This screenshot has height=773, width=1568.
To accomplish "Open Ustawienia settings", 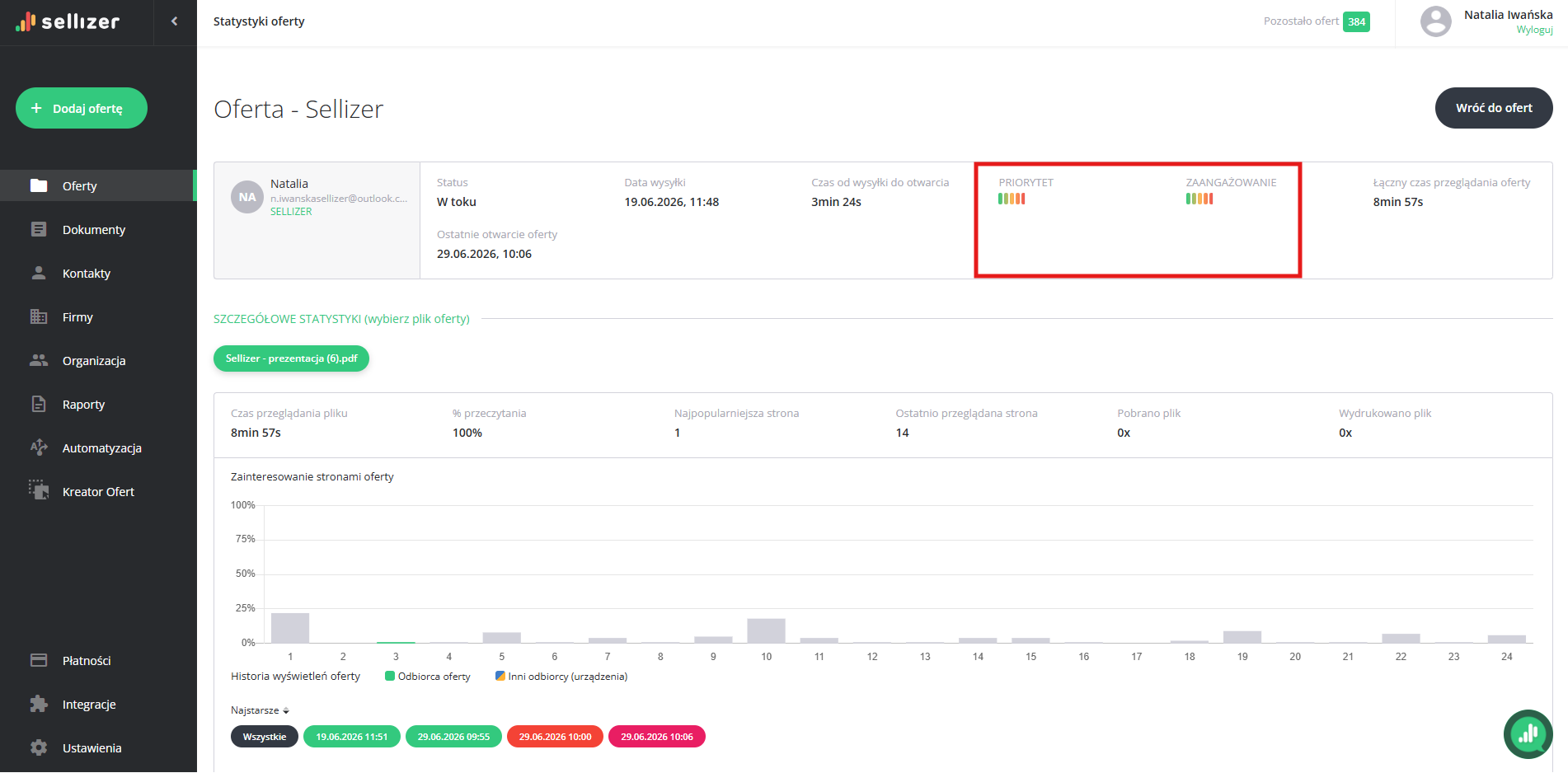I will pos(92,747).
